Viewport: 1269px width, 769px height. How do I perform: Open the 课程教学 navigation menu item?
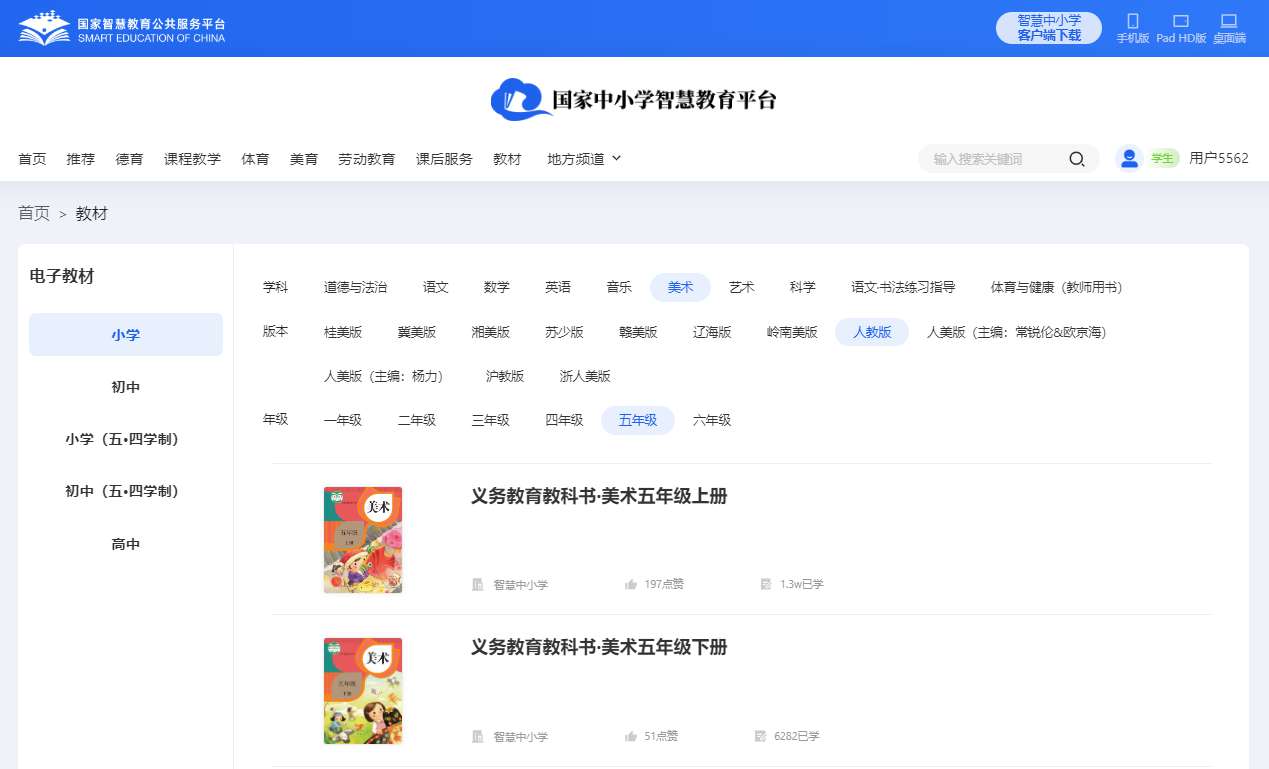point(192,159)
